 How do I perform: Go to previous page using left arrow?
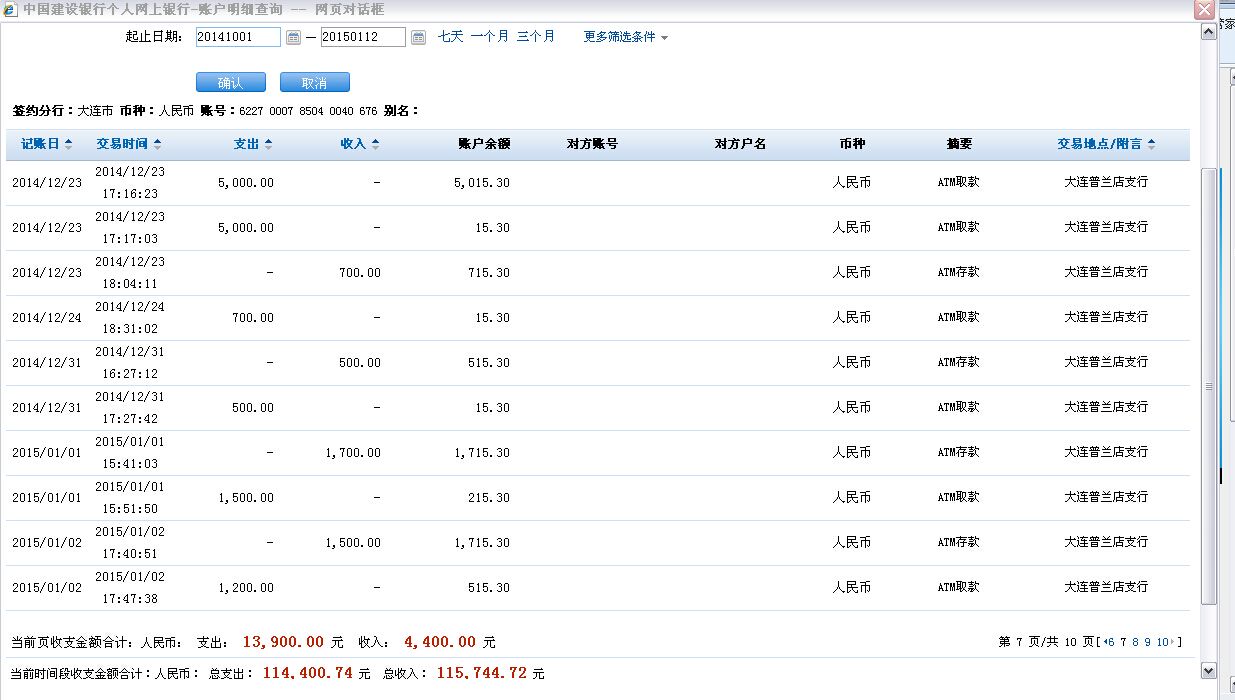(x=1107, y=642)
